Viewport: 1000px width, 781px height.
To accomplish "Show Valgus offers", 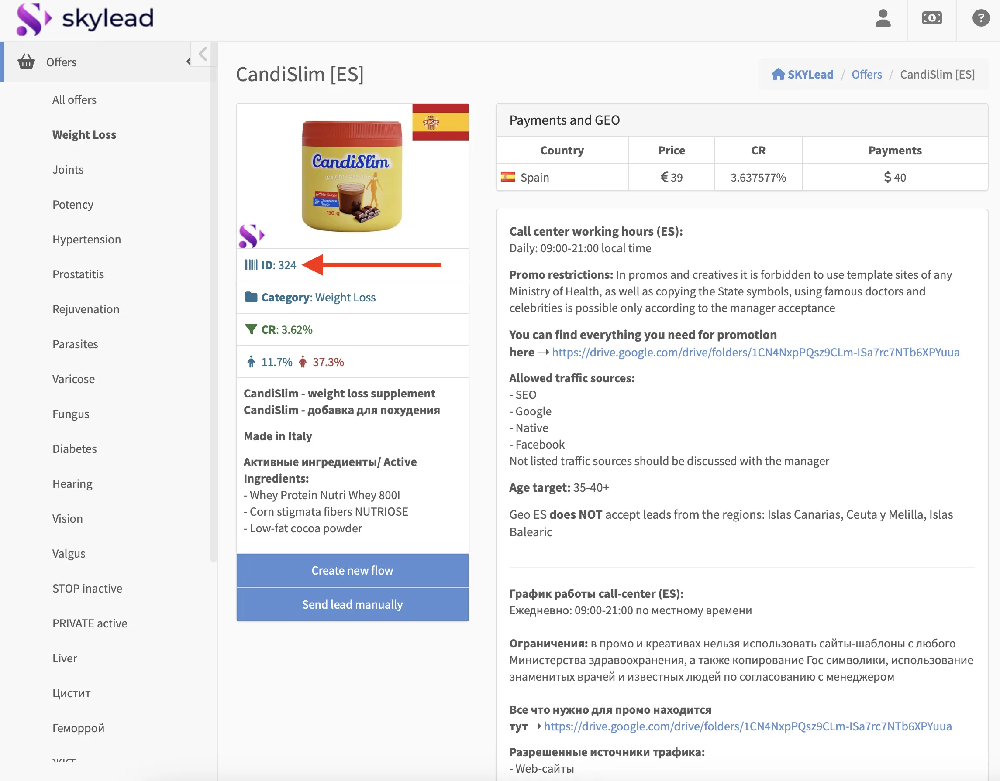I will tap(69, 553).
